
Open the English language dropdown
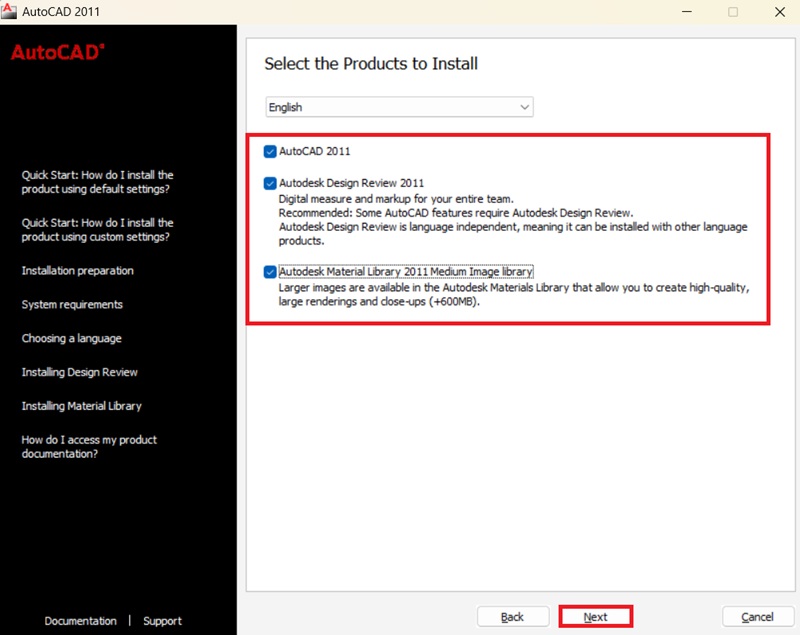pyautogui.click(x=399, y=107)
